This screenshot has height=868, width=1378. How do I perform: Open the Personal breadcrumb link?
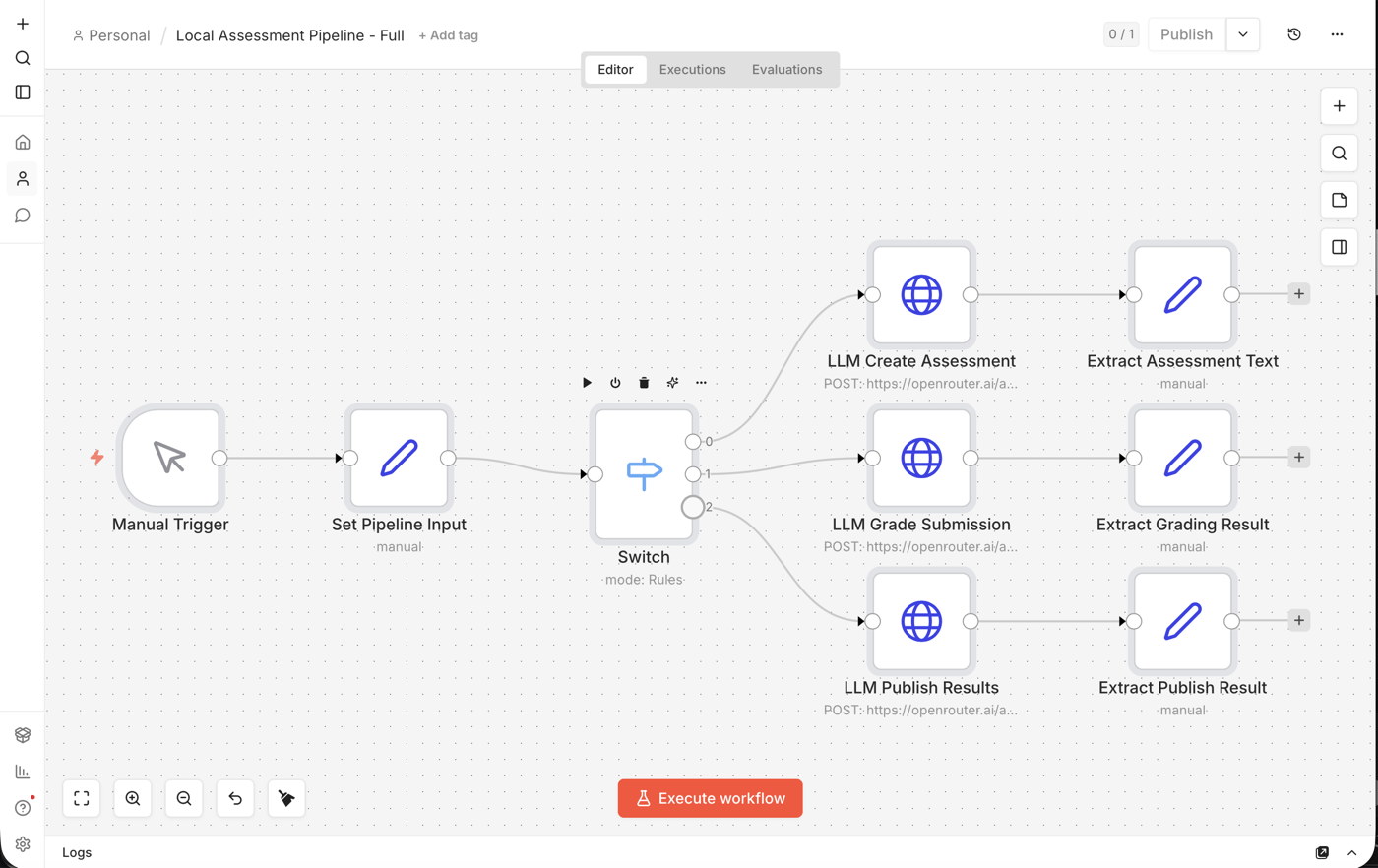click(111, 35)
